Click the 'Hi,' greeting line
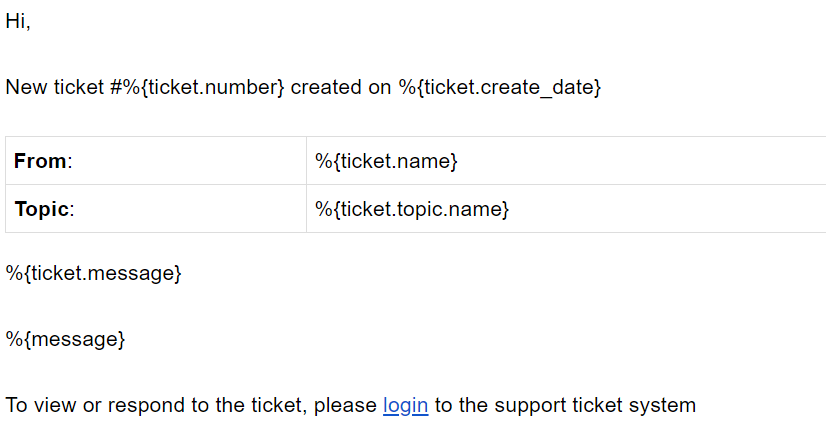The image size is (826, 430). click(x=18, y=22)
